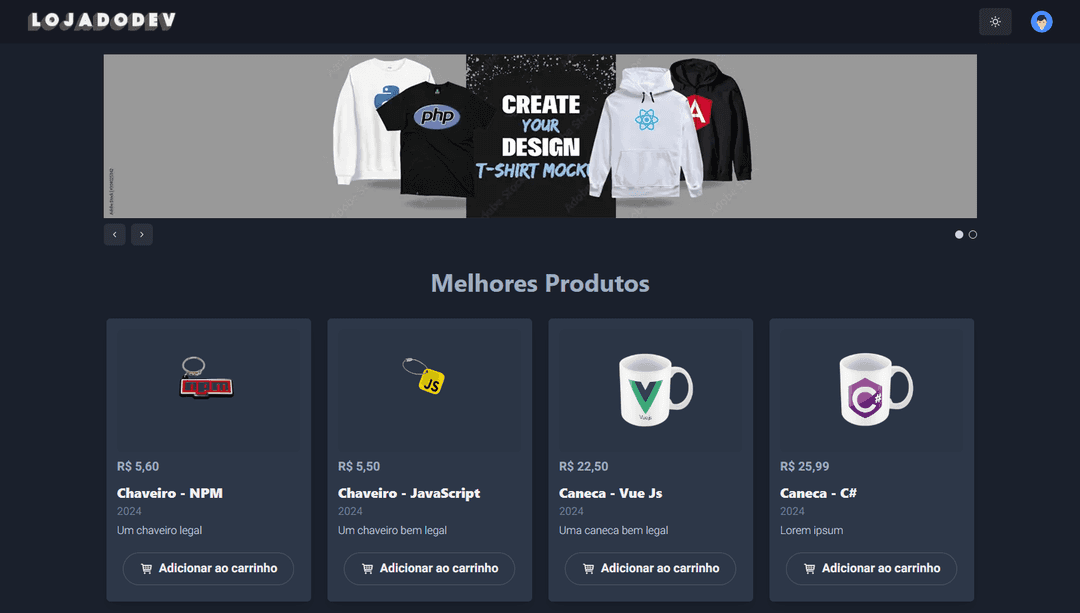Select the second carousel indicator dot
This screenshot has height=613, width=1080.
pos(973,234)
